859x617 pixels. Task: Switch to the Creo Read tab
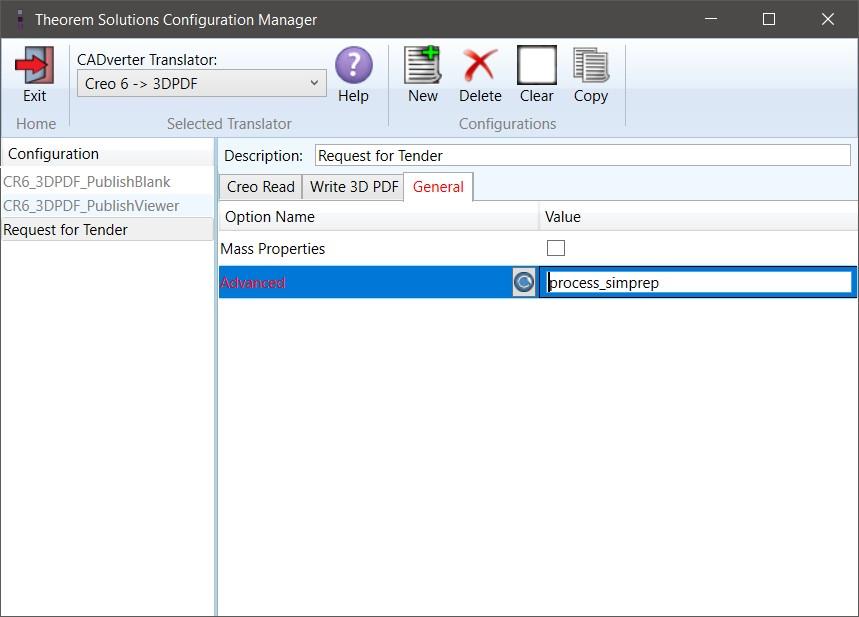coord(261,187)
